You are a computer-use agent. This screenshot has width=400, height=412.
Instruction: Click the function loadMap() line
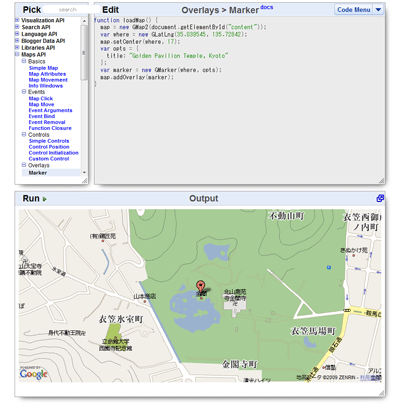126,20
